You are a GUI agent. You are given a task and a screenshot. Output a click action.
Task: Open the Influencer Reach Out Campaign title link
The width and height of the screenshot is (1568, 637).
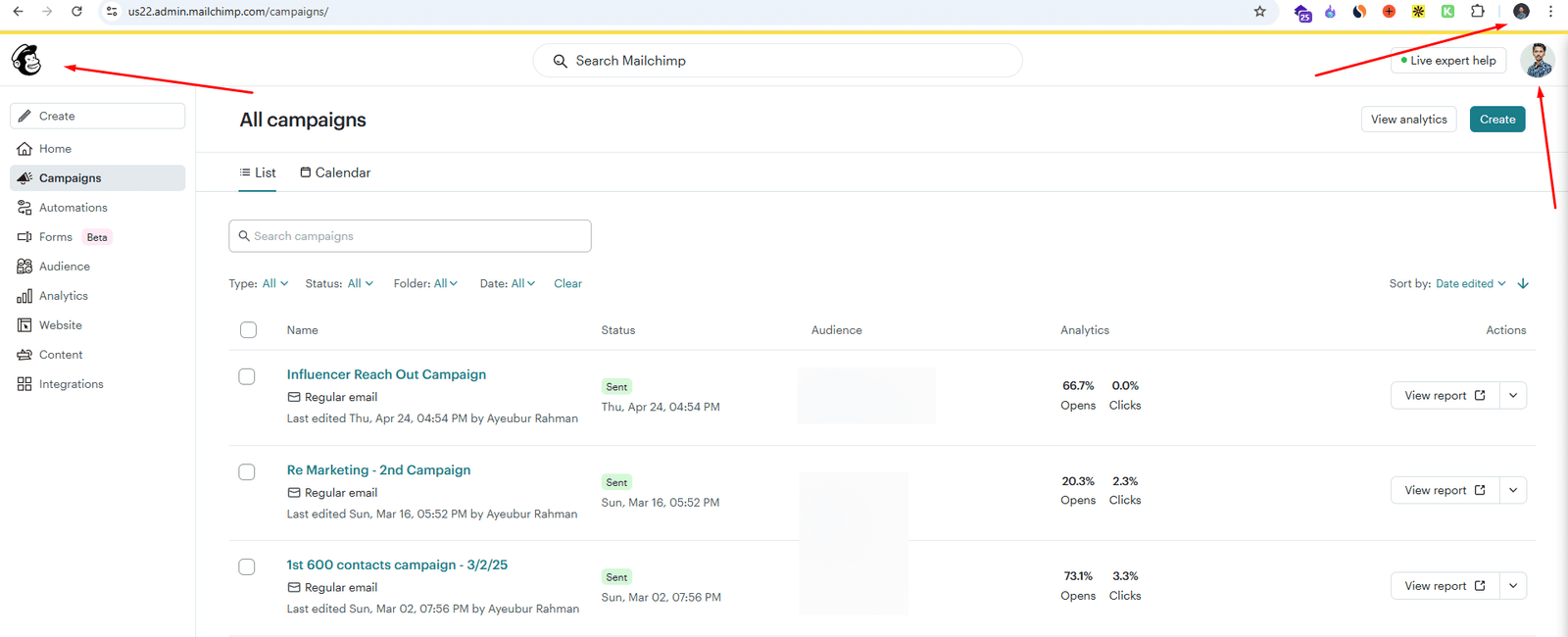[x=386, y=374]
